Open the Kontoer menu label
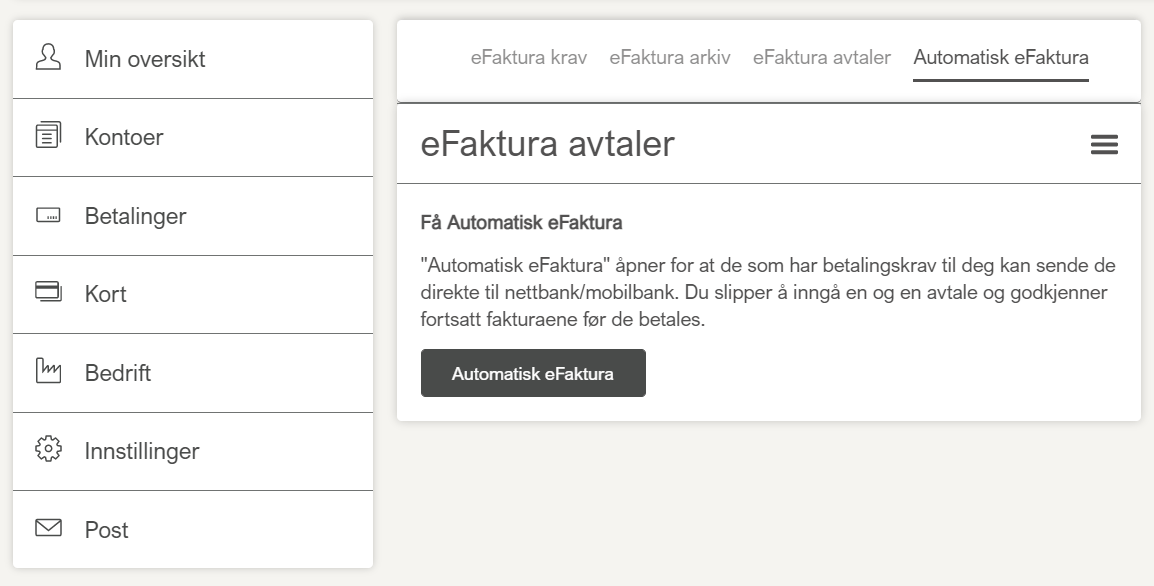 124,137
